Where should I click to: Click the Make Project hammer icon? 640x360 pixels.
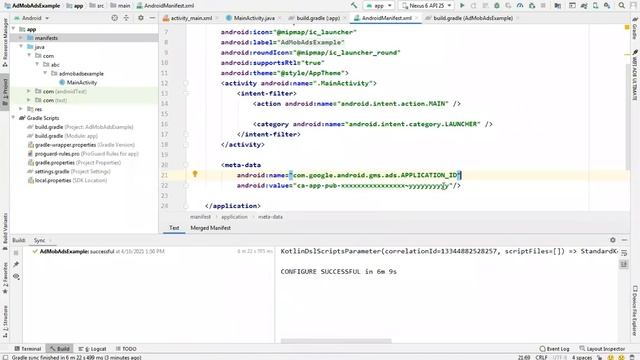[354, 6]
